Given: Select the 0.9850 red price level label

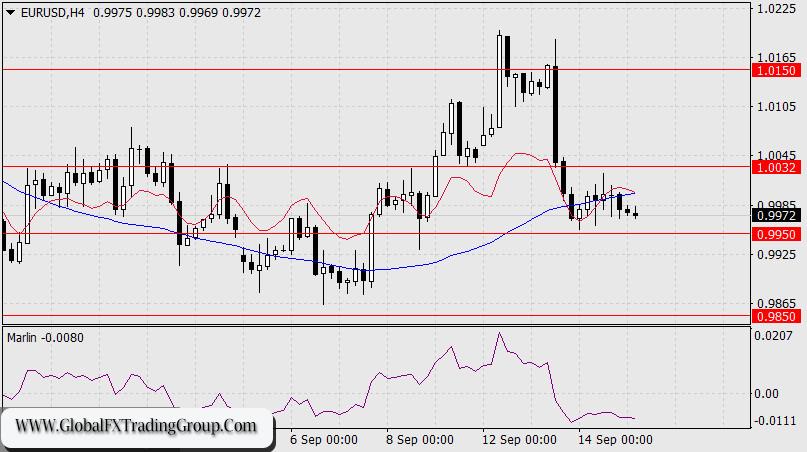Looking at the screenshot, I should tap(776, 316).
